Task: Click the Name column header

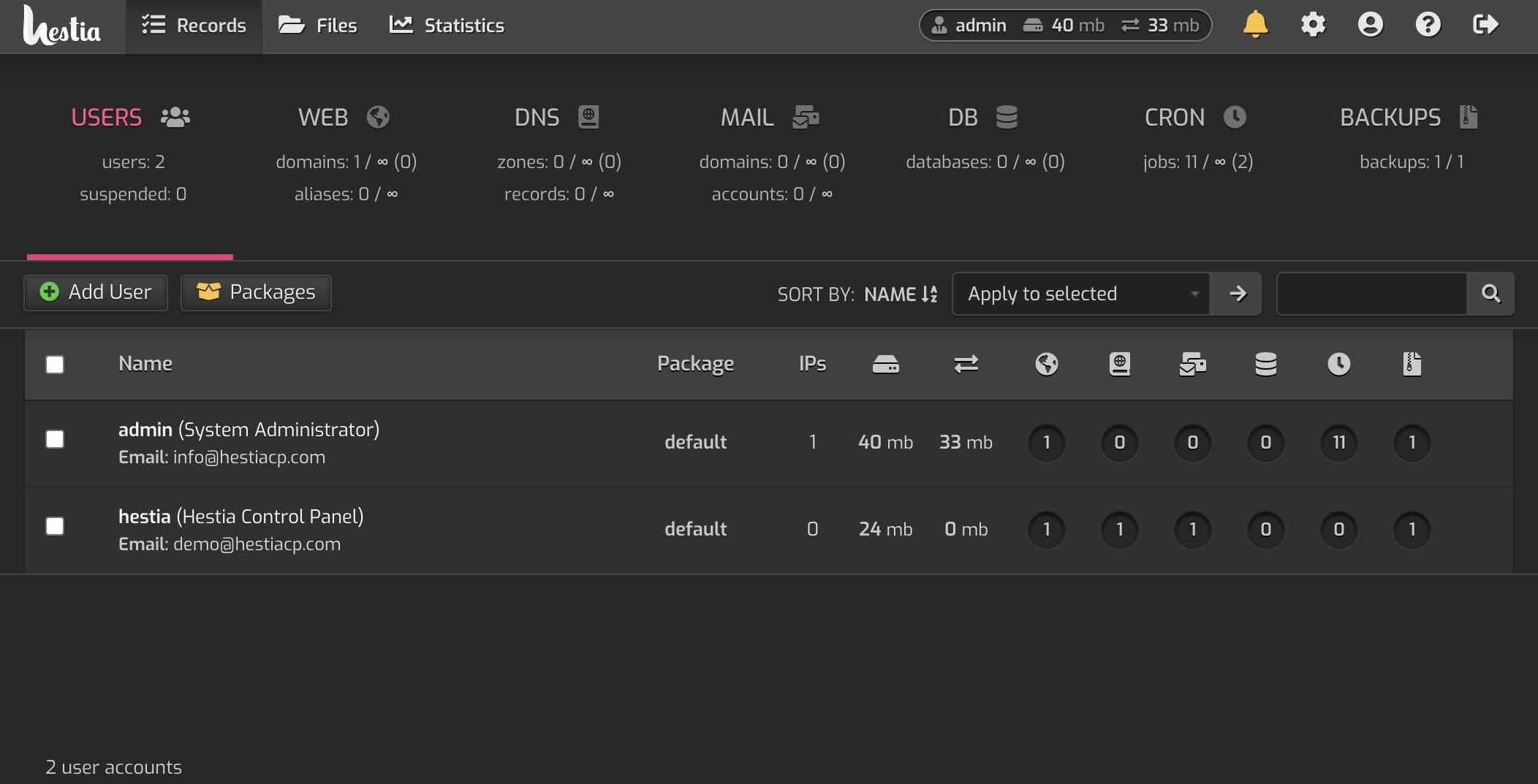Action: tap(145, 364)
